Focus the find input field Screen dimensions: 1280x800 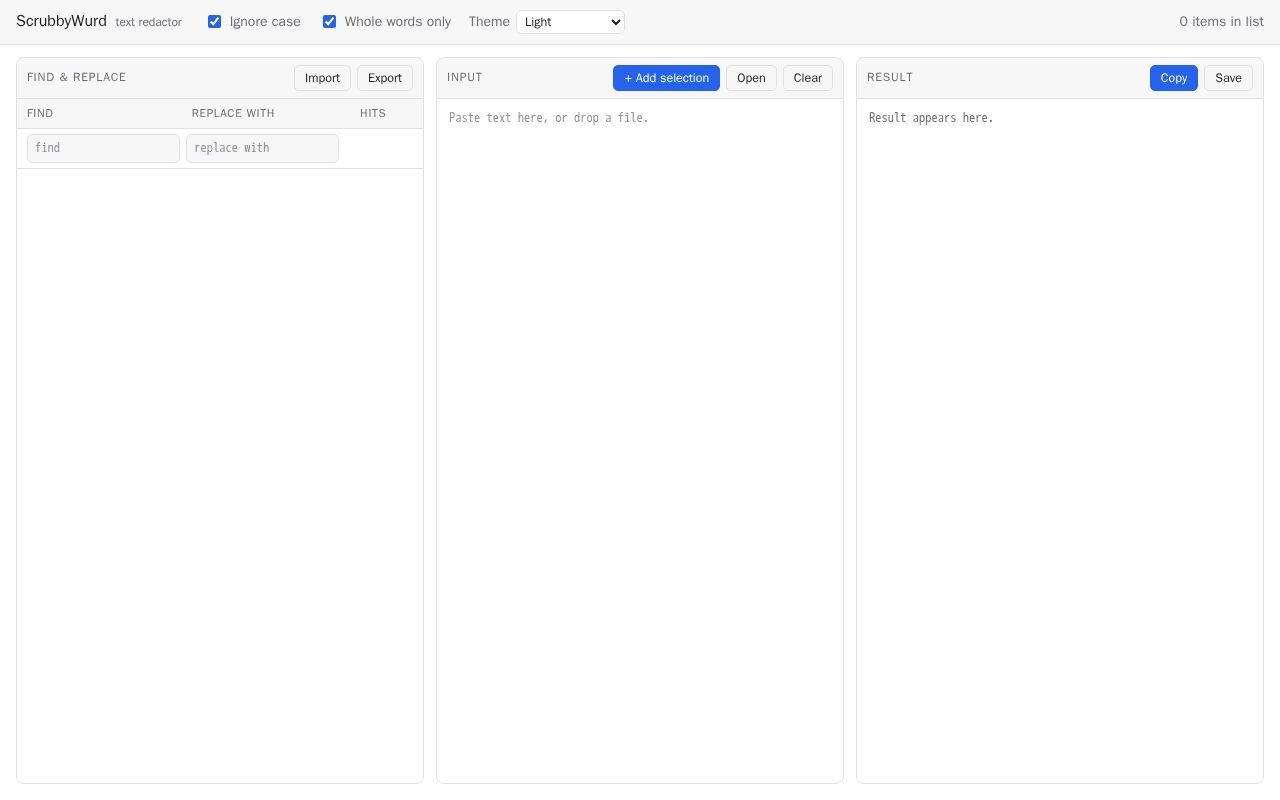103,148
